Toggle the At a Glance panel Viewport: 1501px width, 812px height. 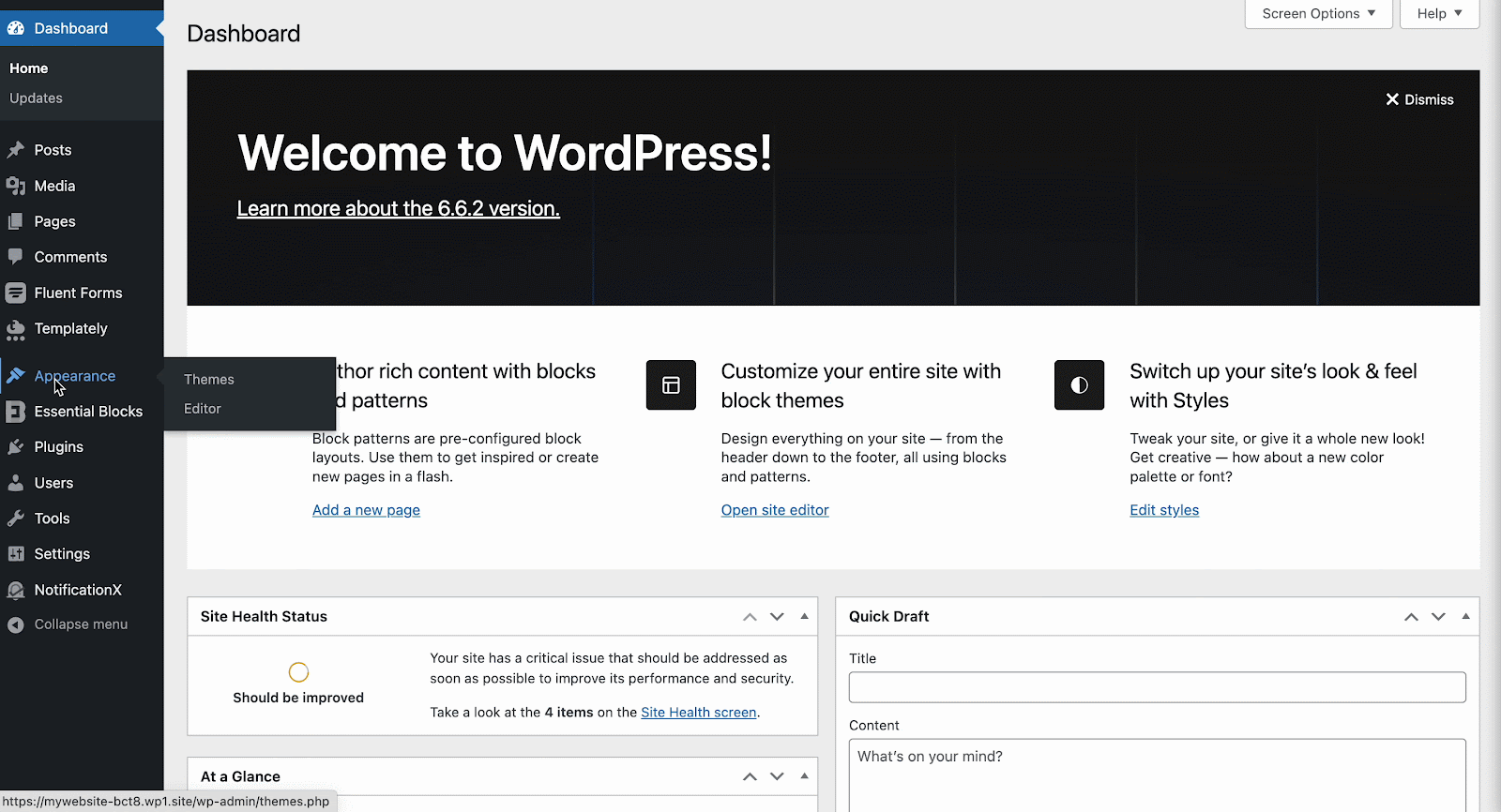pyautogui.click(x=804, y=776)
